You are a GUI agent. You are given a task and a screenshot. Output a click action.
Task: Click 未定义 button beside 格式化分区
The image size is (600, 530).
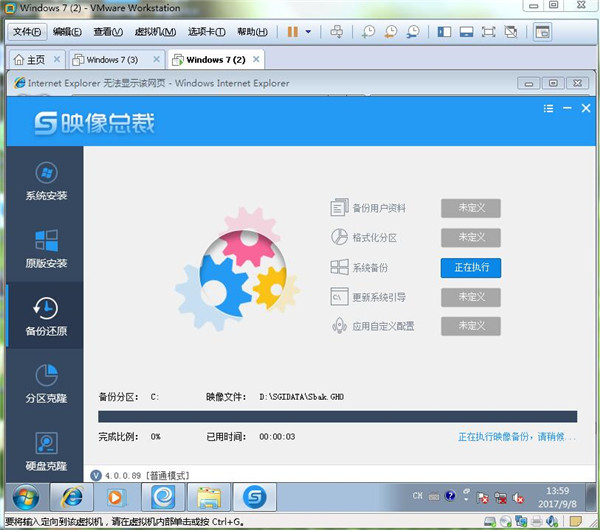click(x=471, y=237)
